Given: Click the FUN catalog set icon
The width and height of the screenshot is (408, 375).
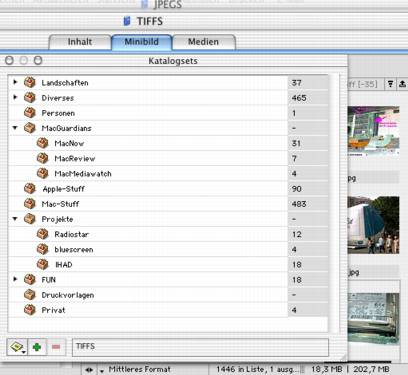Looking at the screenshot, I should pyautogui.click(x=30, y=280).
